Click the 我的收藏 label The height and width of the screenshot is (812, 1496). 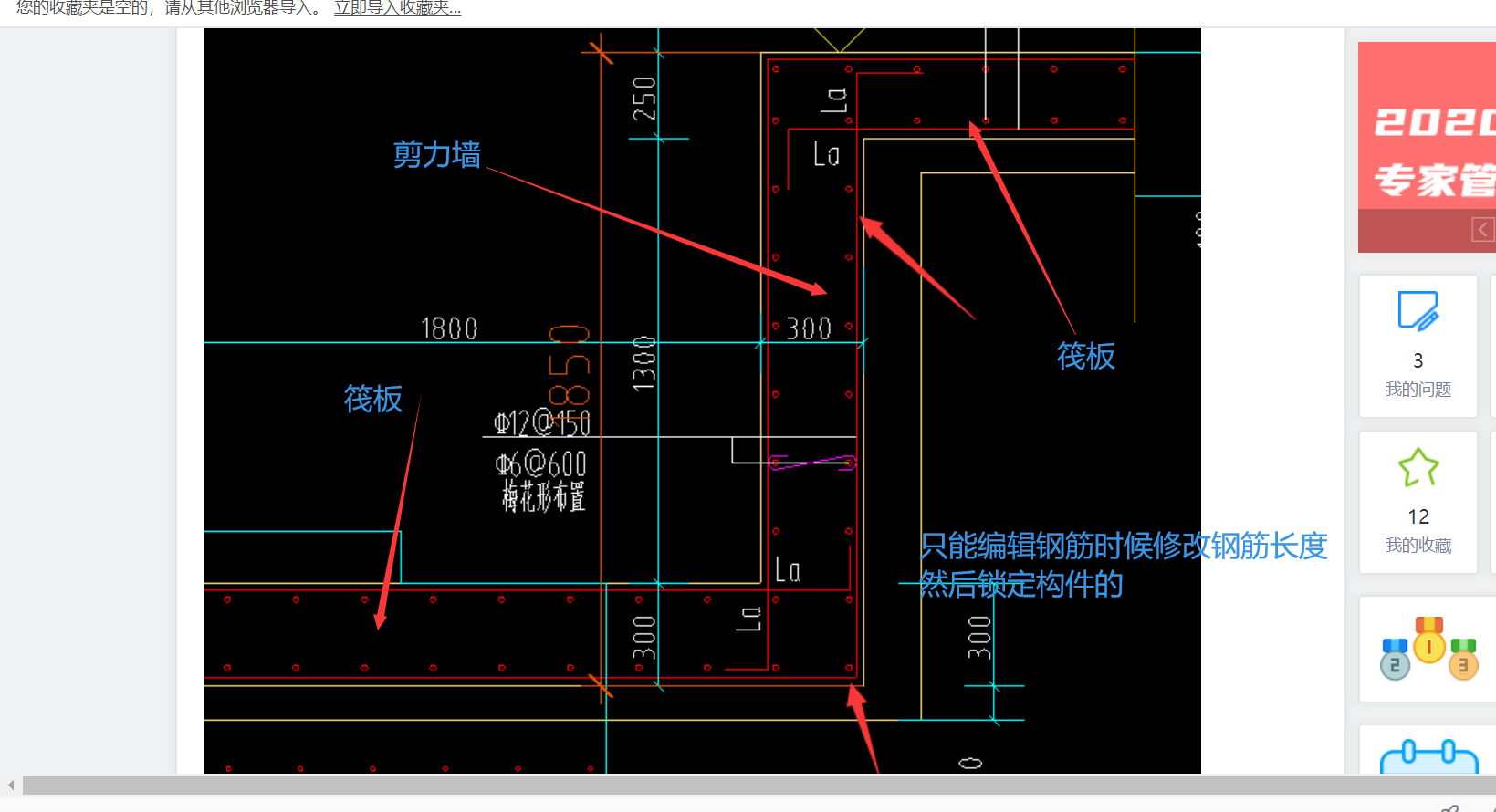coord(1418,546)
